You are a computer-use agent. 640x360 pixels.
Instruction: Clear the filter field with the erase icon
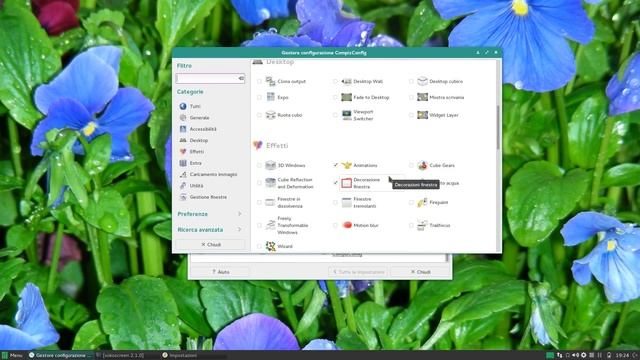coord(241,78)
